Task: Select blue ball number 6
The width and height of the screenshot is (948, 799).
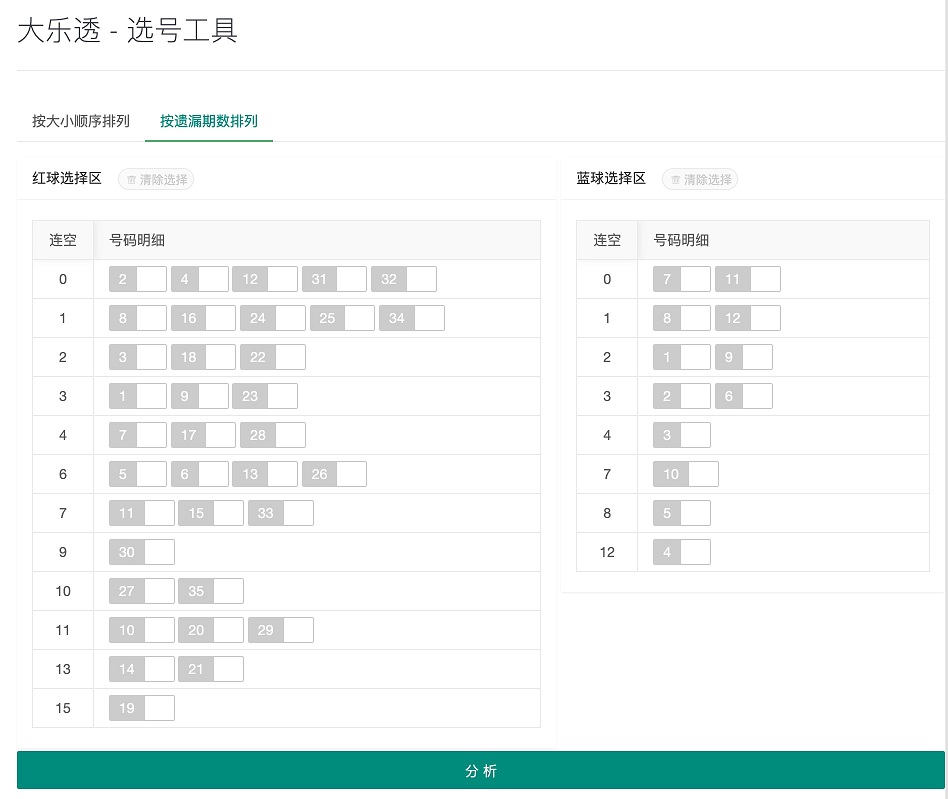Action: (x=744, y=396)
